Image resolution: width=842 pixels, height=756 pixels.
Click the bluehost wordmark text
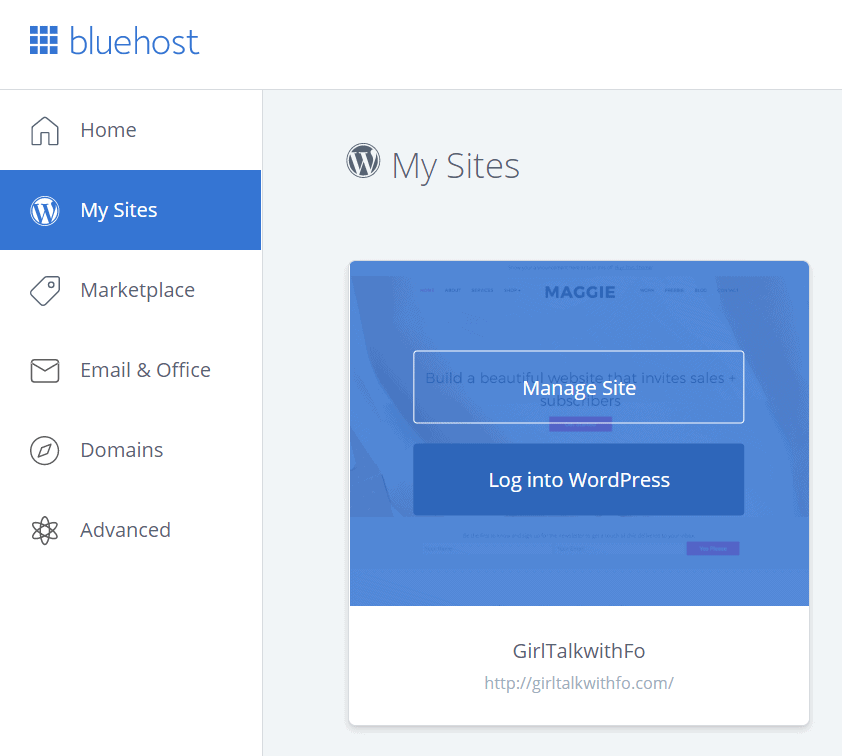134,41
